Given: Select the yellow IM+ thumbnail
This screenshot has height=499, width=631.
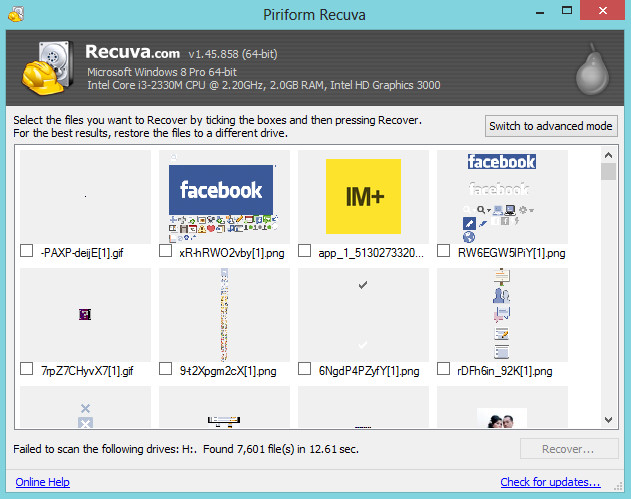Looking at the screenshot, I should tap(363, 197).
